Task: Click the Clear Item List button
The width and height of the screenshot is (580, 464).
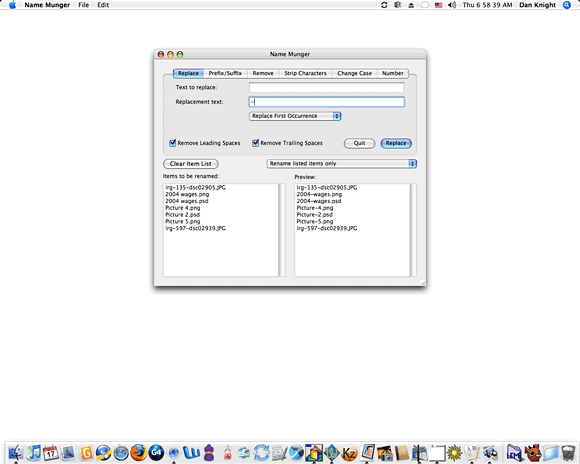Action: 190,164
